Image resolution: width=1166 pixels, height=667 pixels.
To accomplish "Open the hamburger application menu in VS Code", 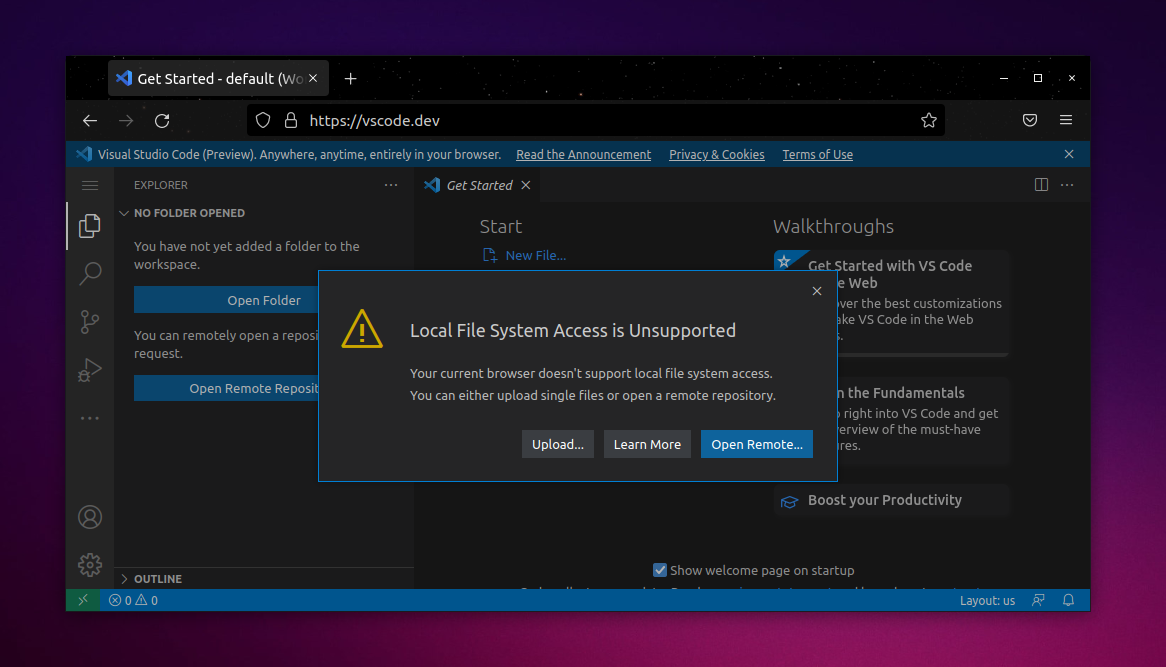I will (x=90, y=185).
